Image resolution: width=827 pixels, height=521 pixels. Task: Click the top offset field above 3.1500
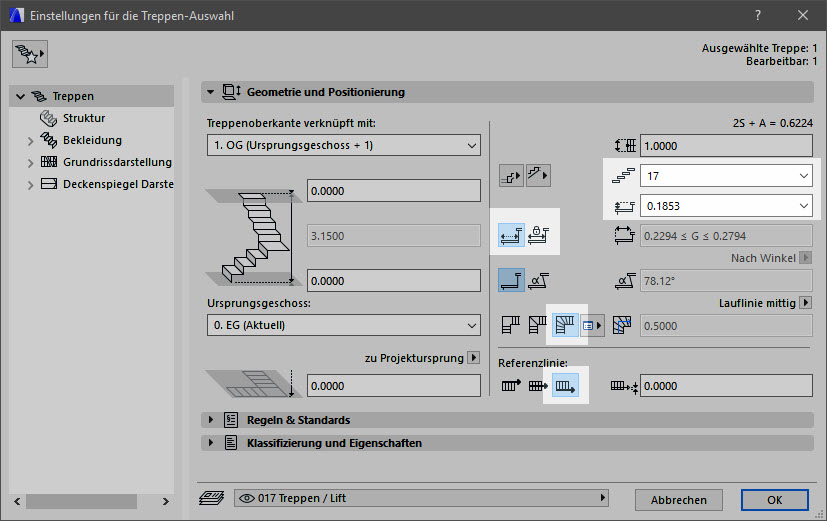coord(393,191)
